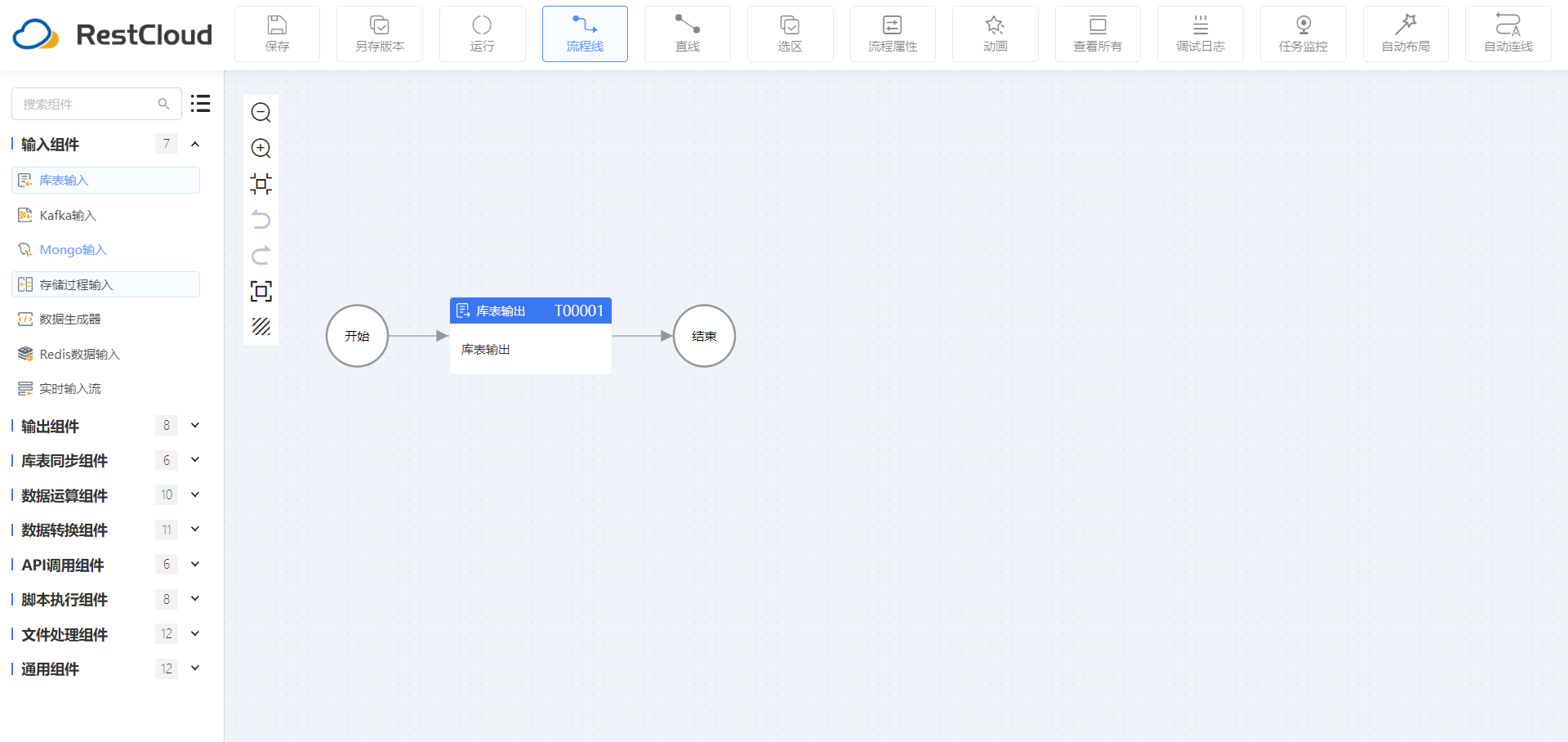This screenshot has width=1568, height=742.
Task: Toggle the 动画 animation button
Action: point(995,34)
